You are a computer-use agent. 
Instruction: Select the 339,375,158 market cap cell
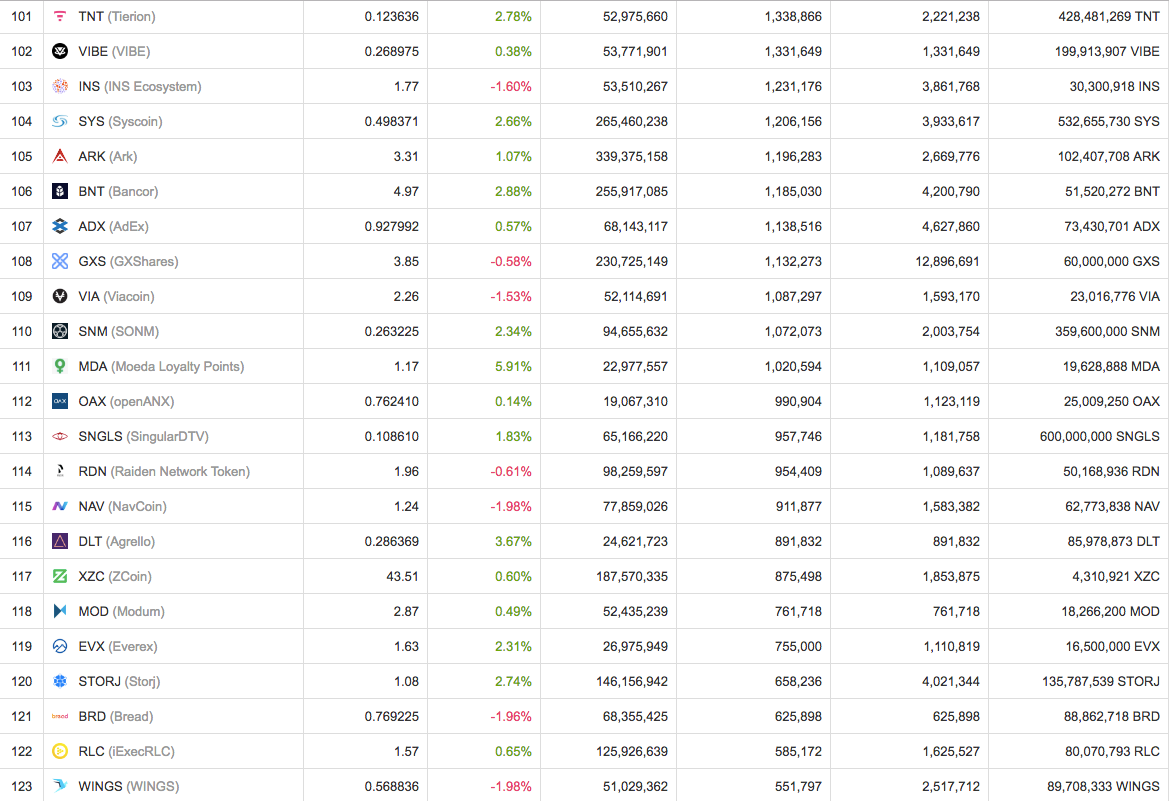click(x=631, y=157)
